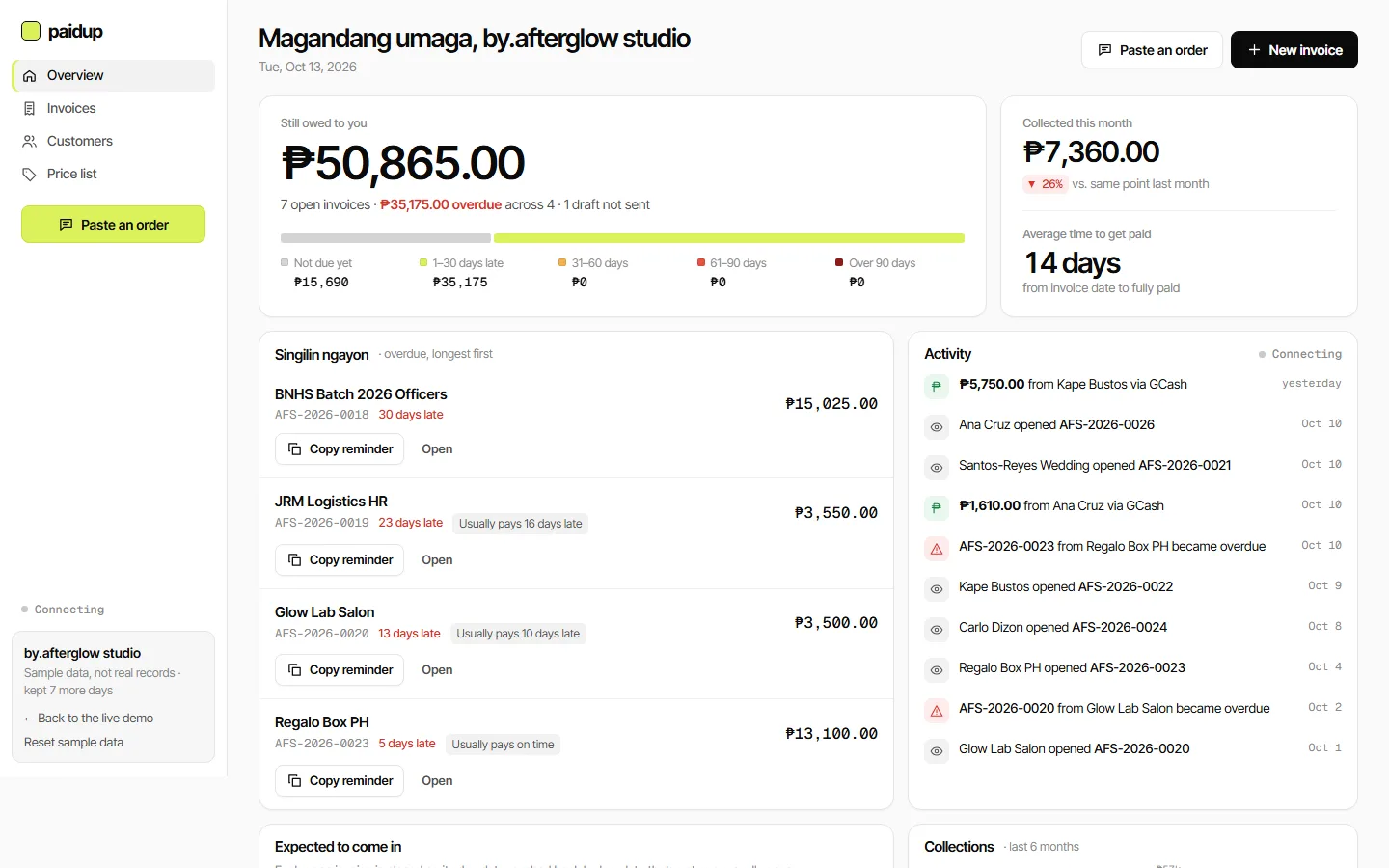This screenshot has height=868, width=1389.
Task: Click the AFS-2026-0018 invoice number
Action: coord(322,415)
